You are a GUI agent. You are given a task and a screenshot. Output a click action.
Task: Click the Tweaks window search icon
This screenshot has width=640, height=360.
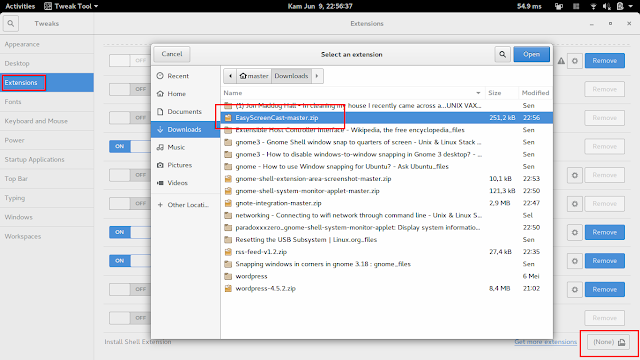(x=11, y=24)
